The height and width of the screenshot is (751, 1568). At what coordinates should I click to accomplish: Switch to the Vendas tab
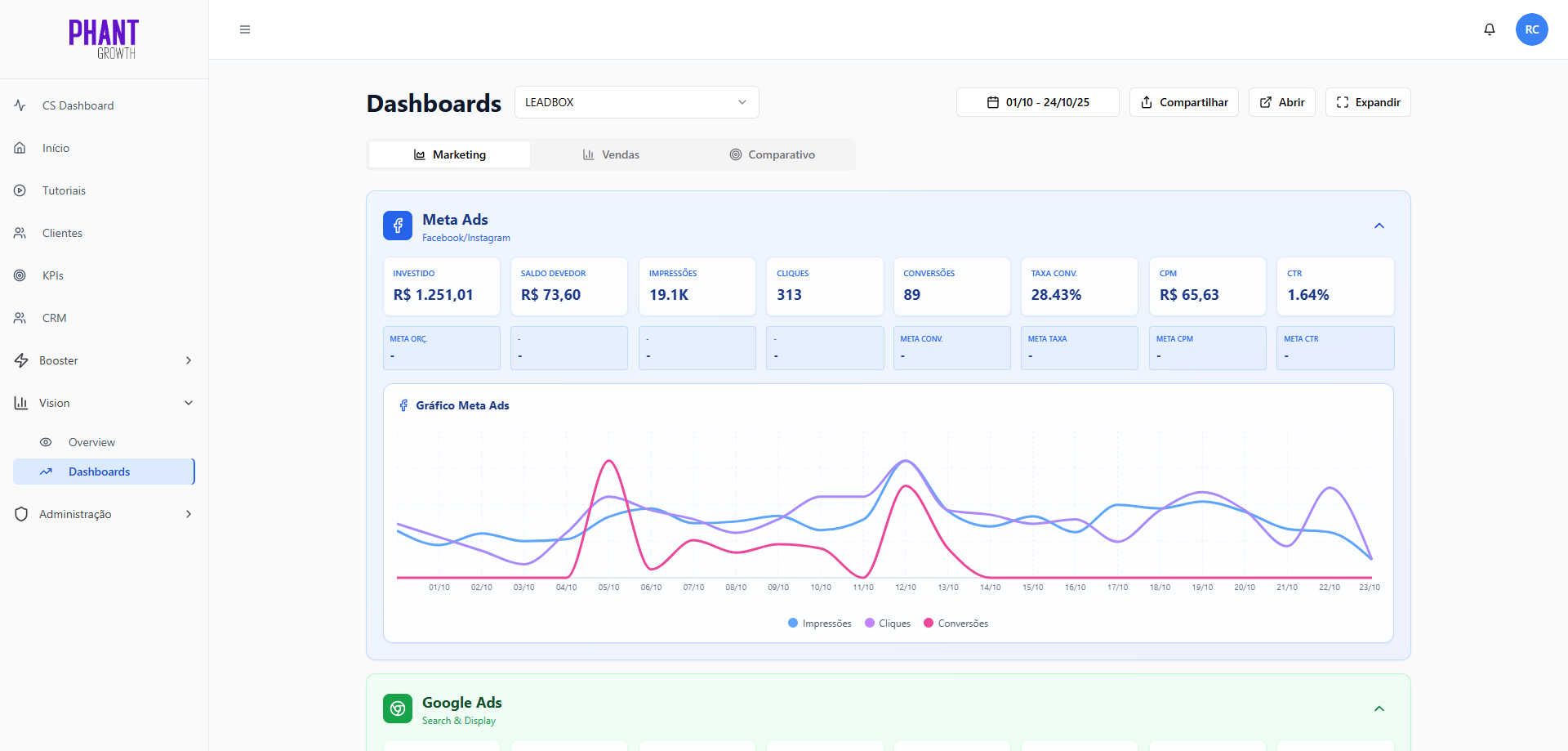[611, 154]
